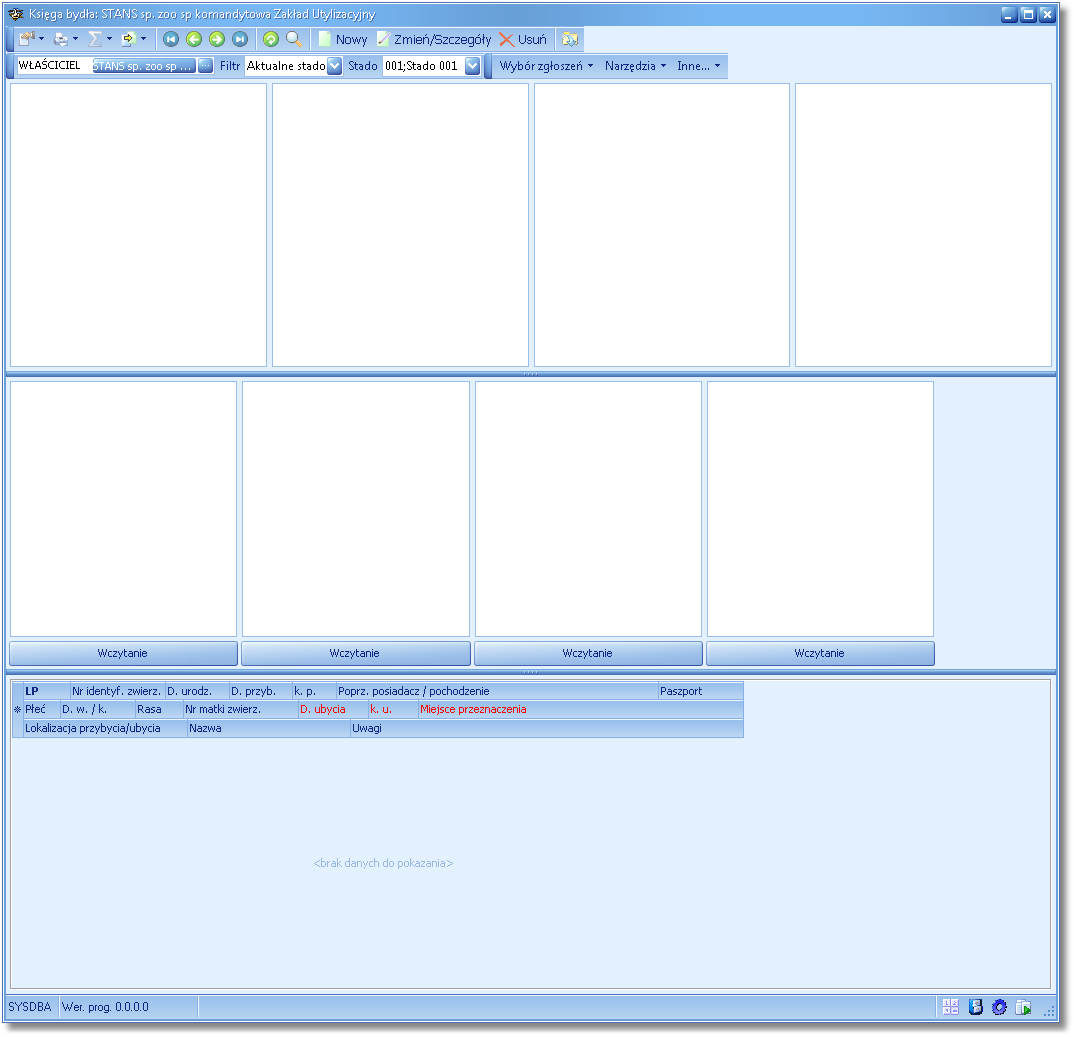
Task: Click the folders icon after Usuń
Action: coord(570,39)
